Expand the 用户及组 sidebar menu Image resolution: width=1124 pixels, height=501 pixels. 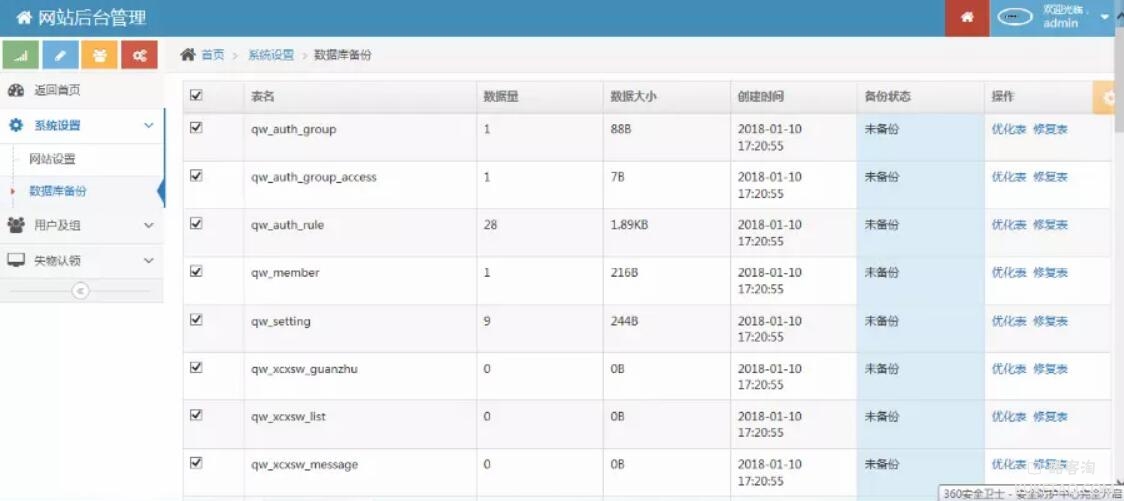82,225
